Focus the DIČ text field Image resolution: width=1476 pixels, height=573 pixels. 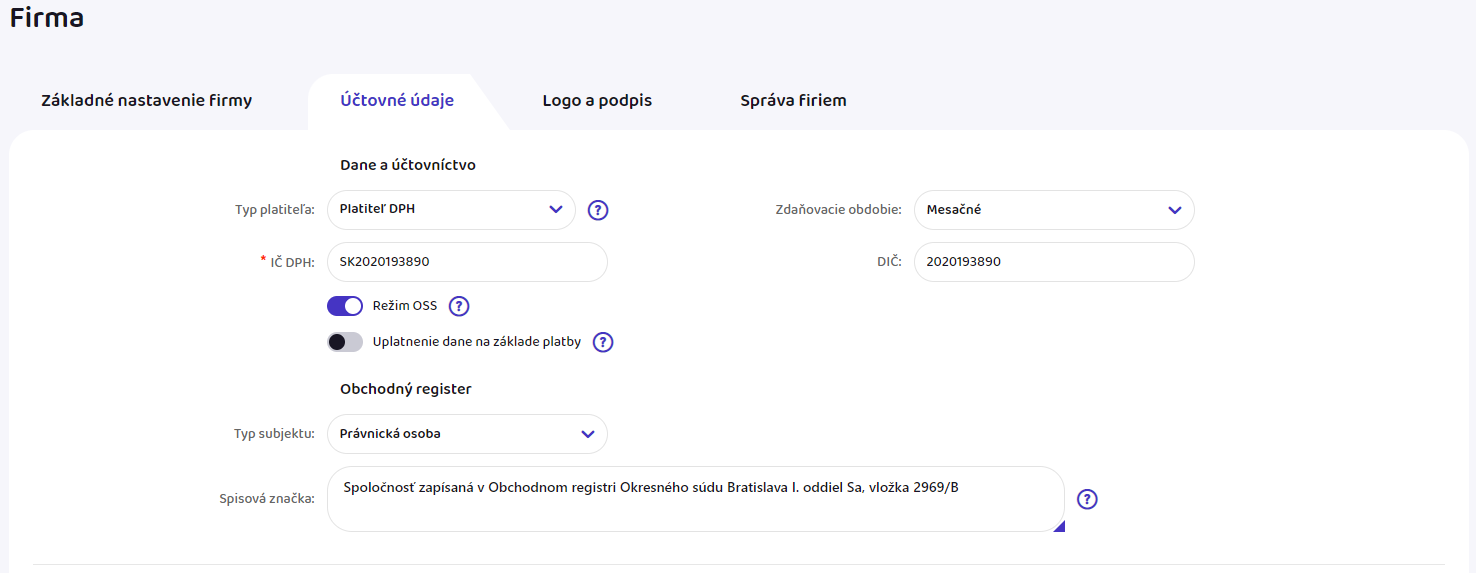(1054, 262)
